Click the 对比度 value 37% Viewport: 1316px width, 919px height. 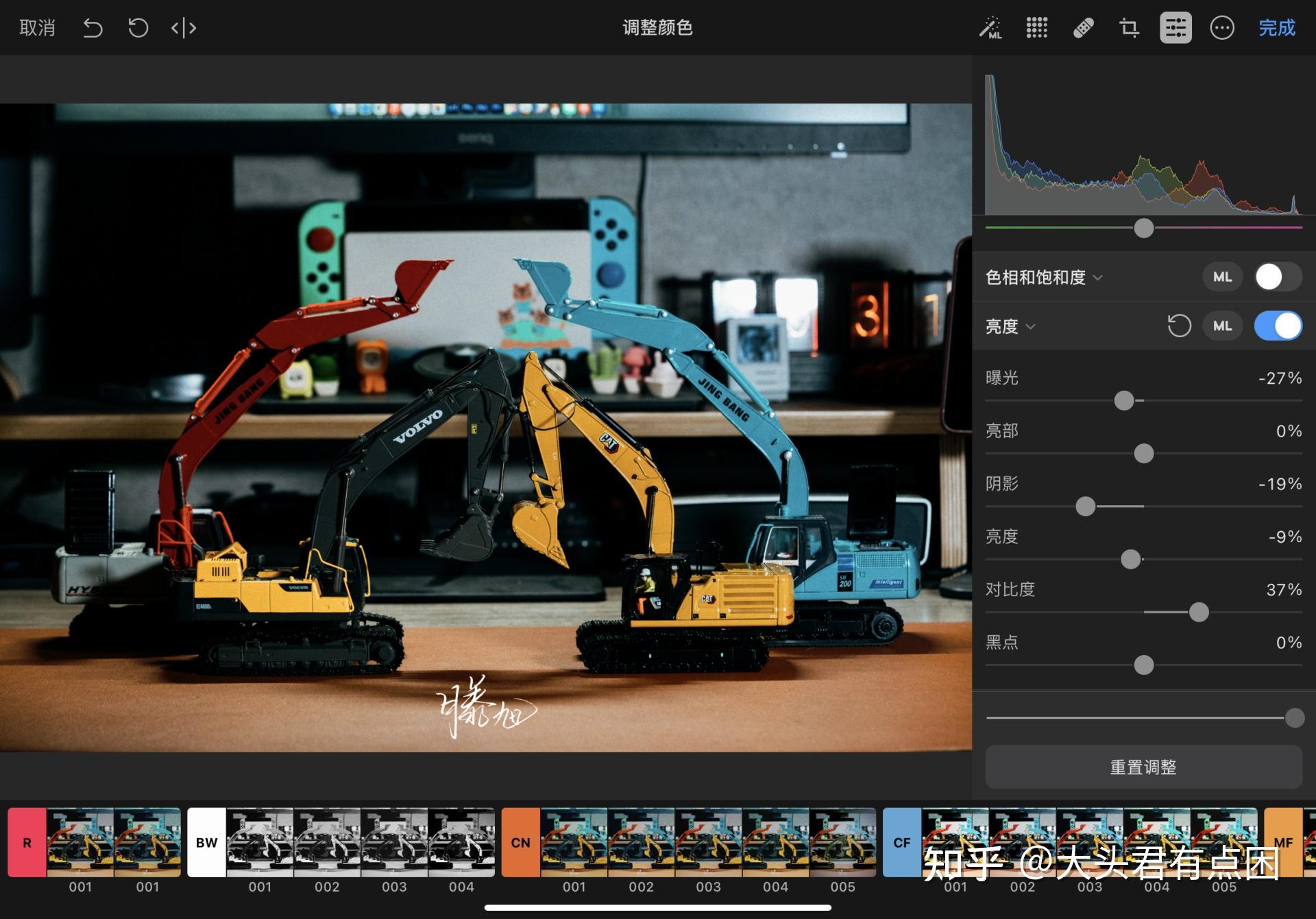(x=1284, y=589)
